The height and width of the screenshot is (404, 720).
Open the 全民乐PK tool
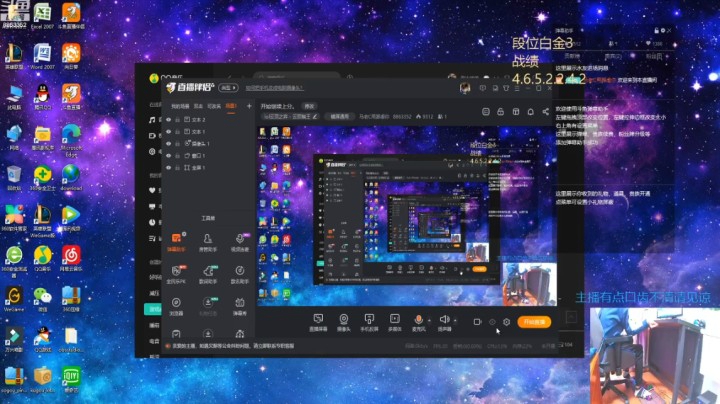(176, 274)
